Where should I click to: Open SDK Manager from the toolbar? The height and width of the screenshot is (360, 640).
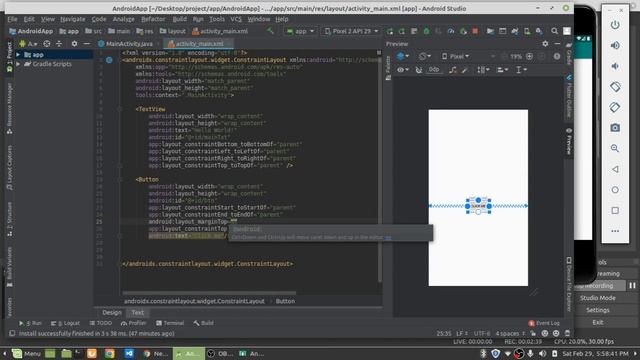[539, 31]
